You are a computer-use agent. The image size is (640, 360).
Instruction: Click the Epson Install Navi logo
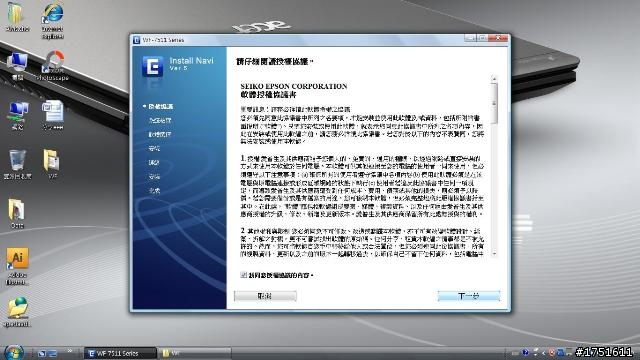click(152, 66)
